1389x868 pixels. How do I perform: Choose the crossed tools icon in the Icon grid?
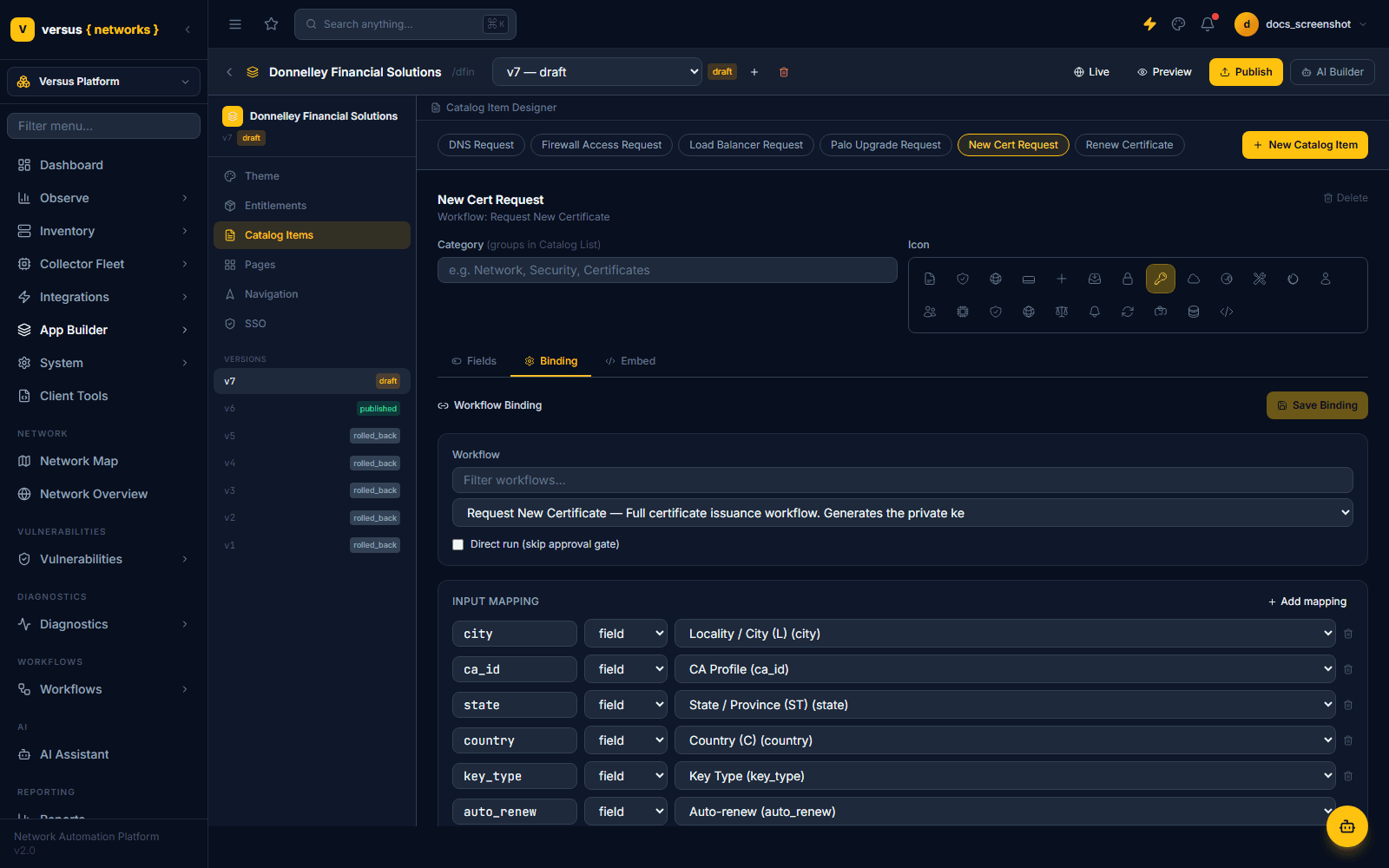tap(1260, 279)
